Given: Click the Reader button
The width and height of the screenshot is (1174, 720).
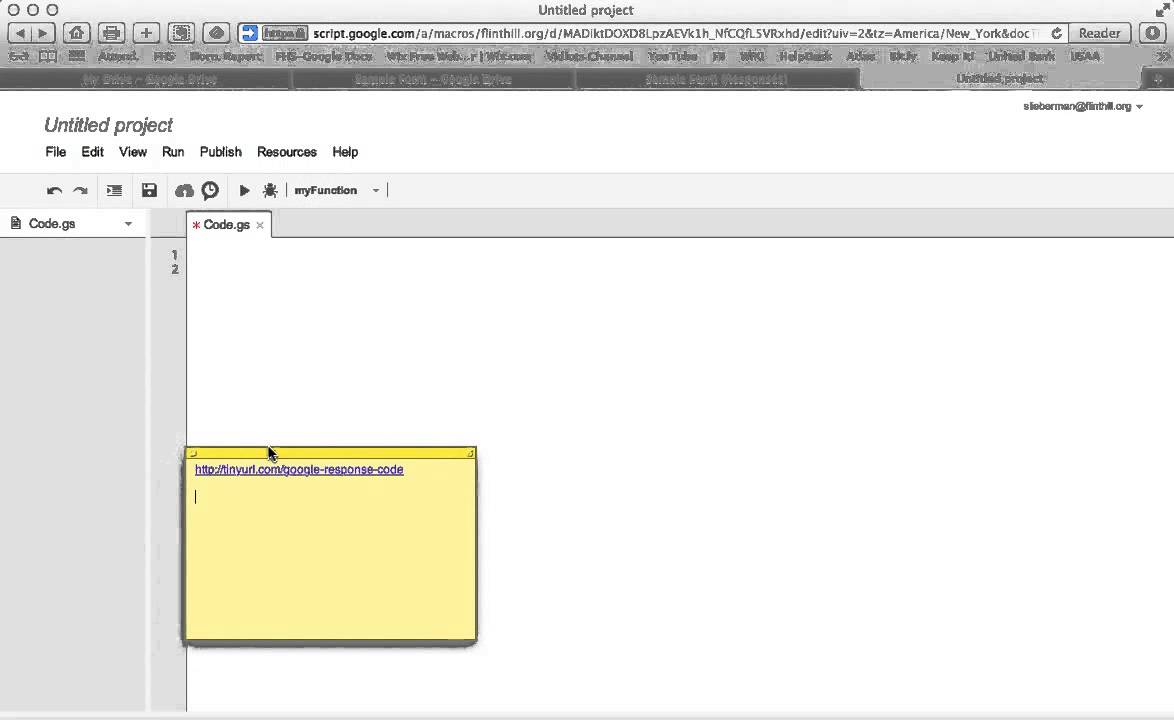Looking at the screenshot, I should click(1099, 34).
